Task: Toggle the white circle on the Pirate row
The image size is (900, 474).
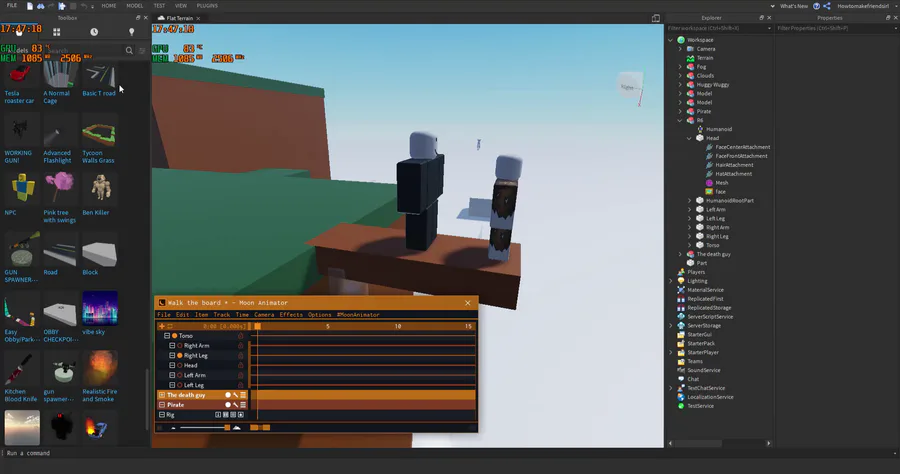Action: click(228, 405)
